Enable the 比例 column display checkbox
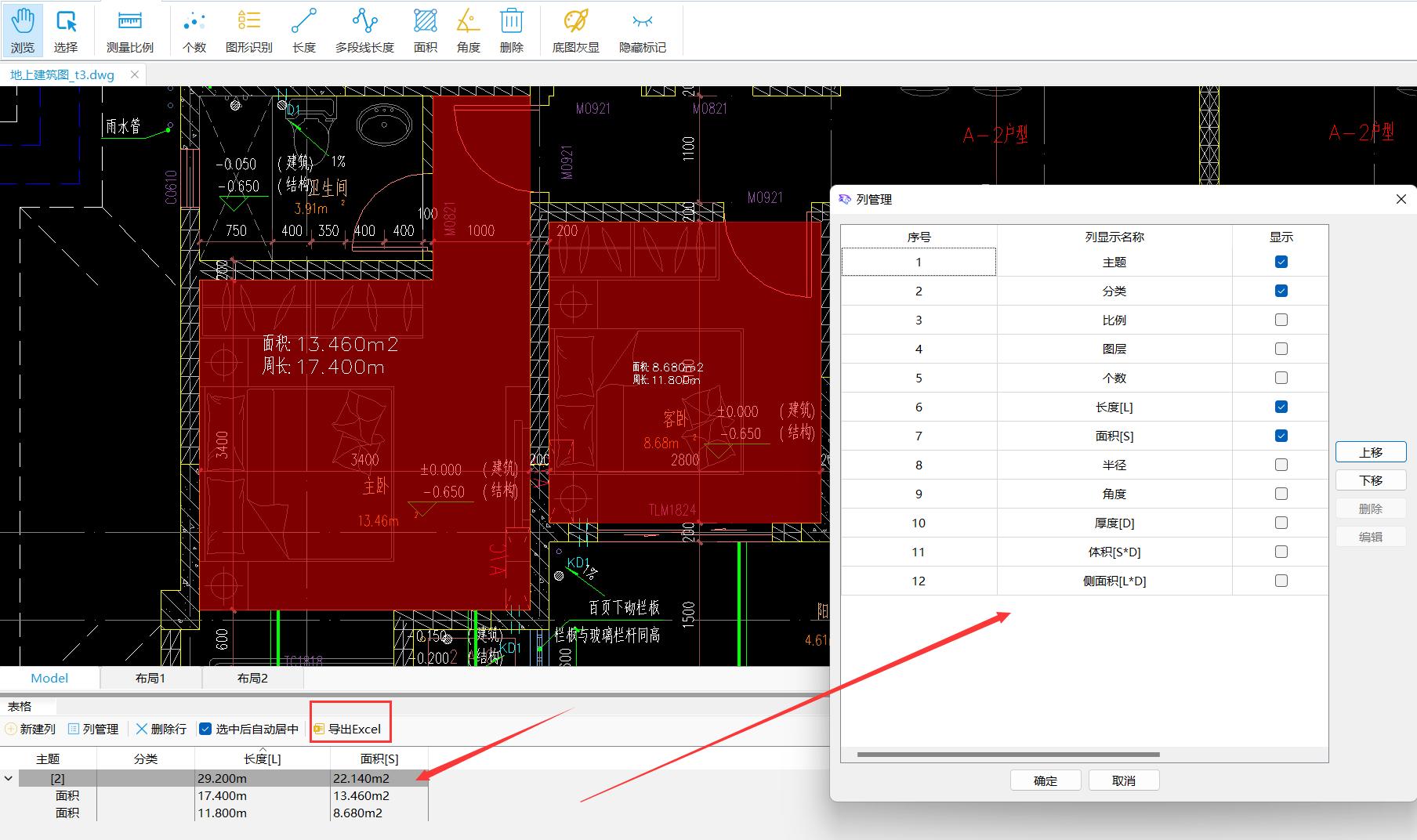 1281,320
